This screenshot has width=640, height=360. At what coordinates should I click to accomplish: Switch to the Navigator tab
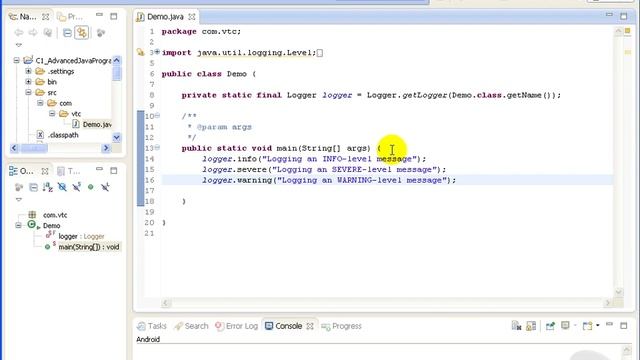click(23, 17)
